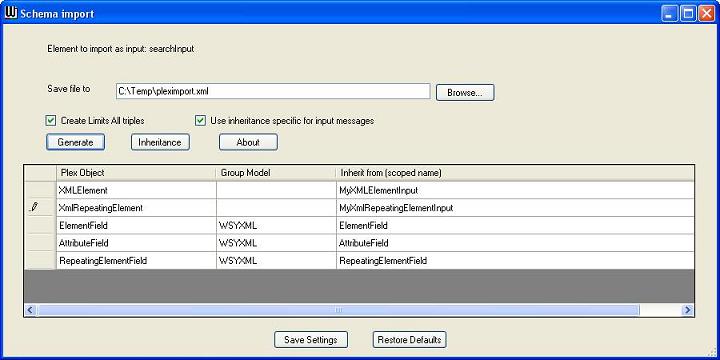Click the About button

[x=248, y=142]
